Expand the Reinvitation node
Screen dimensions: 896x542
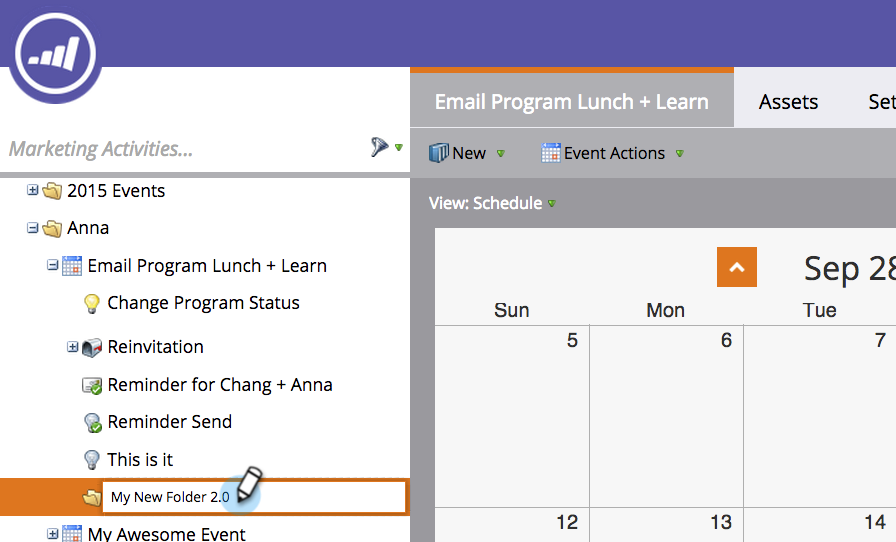click(x=73, y=346)
